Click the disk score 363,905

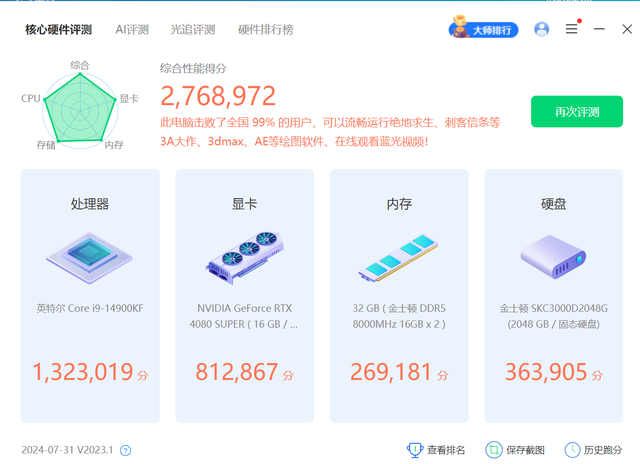(x=546, y=372)
